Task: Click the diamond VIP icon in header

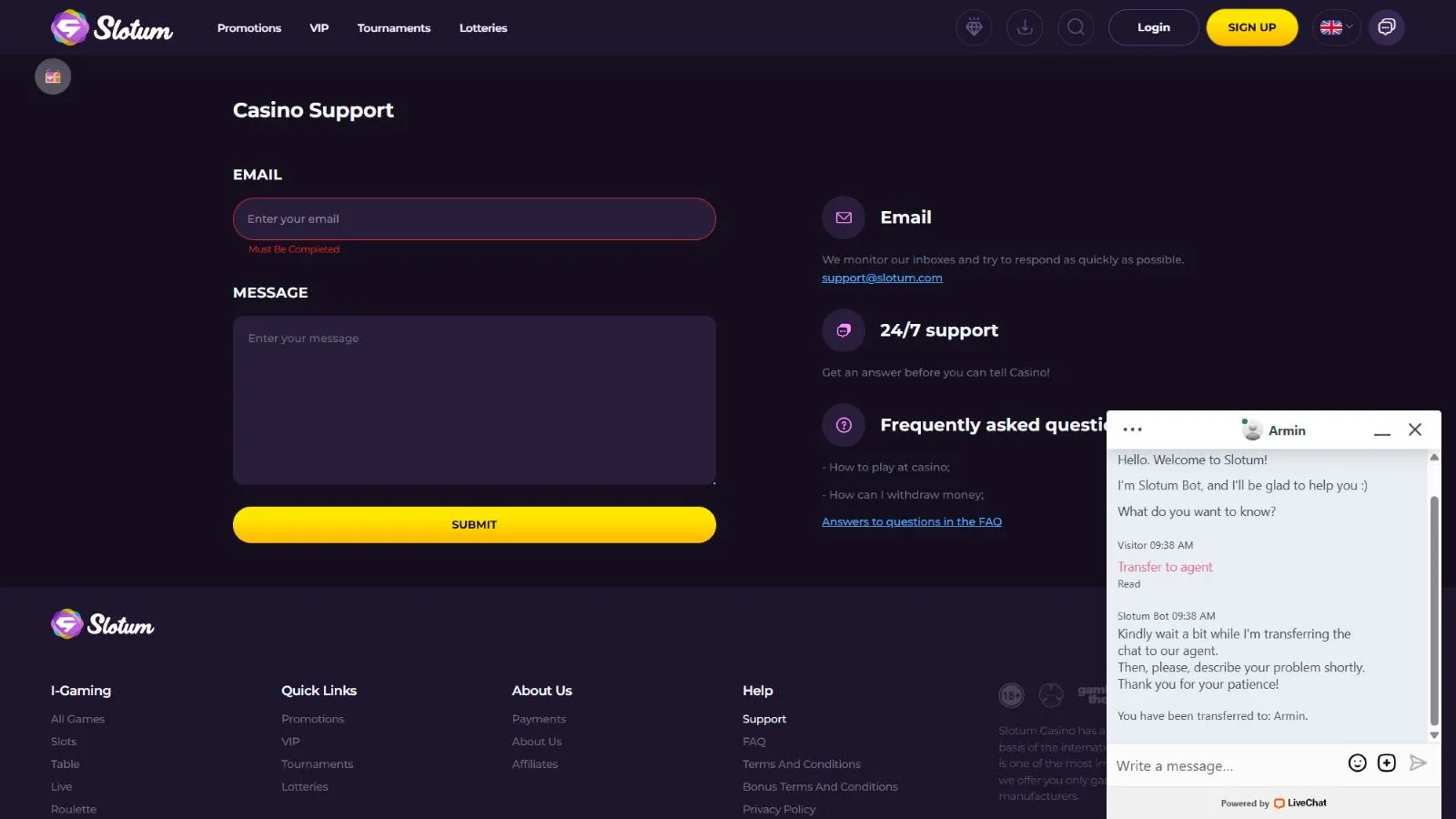Action: [974, 27]
